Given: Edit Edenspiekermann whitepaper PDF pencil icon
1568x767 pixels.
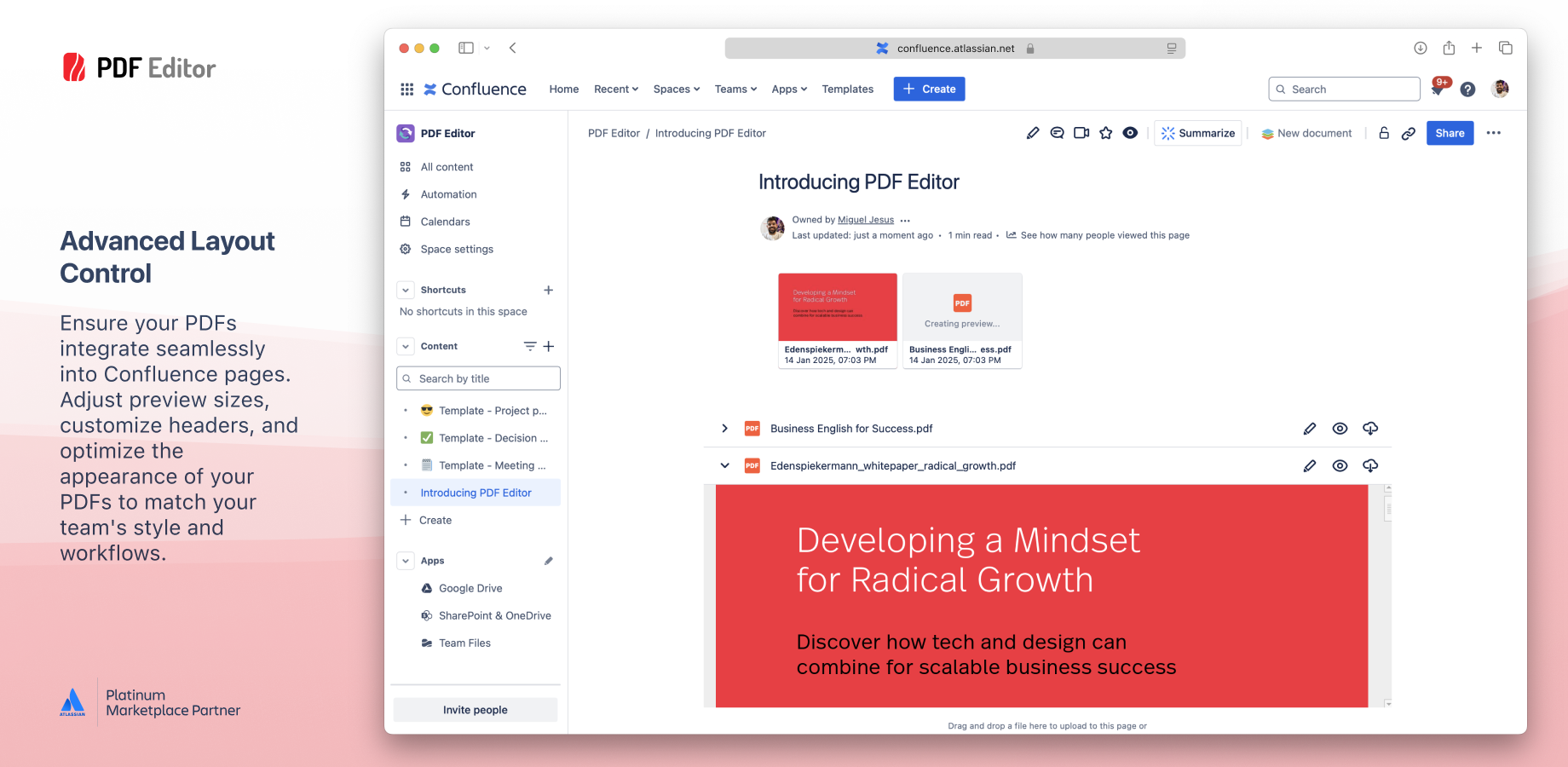Looking at the screenshot, I should coord(1310,466).
